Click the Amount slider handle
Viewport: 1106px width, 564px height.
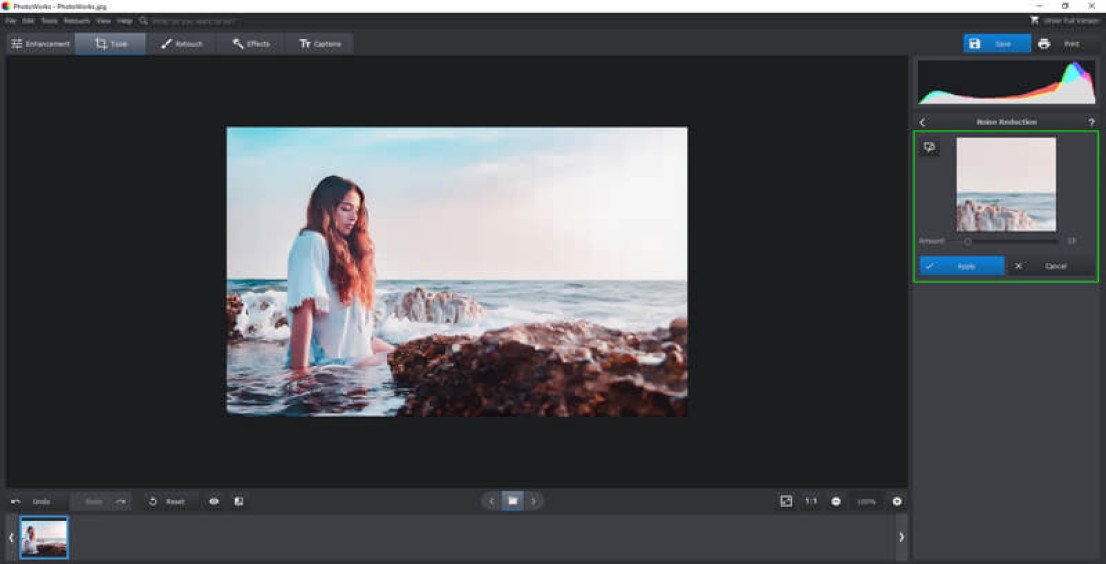967,241
